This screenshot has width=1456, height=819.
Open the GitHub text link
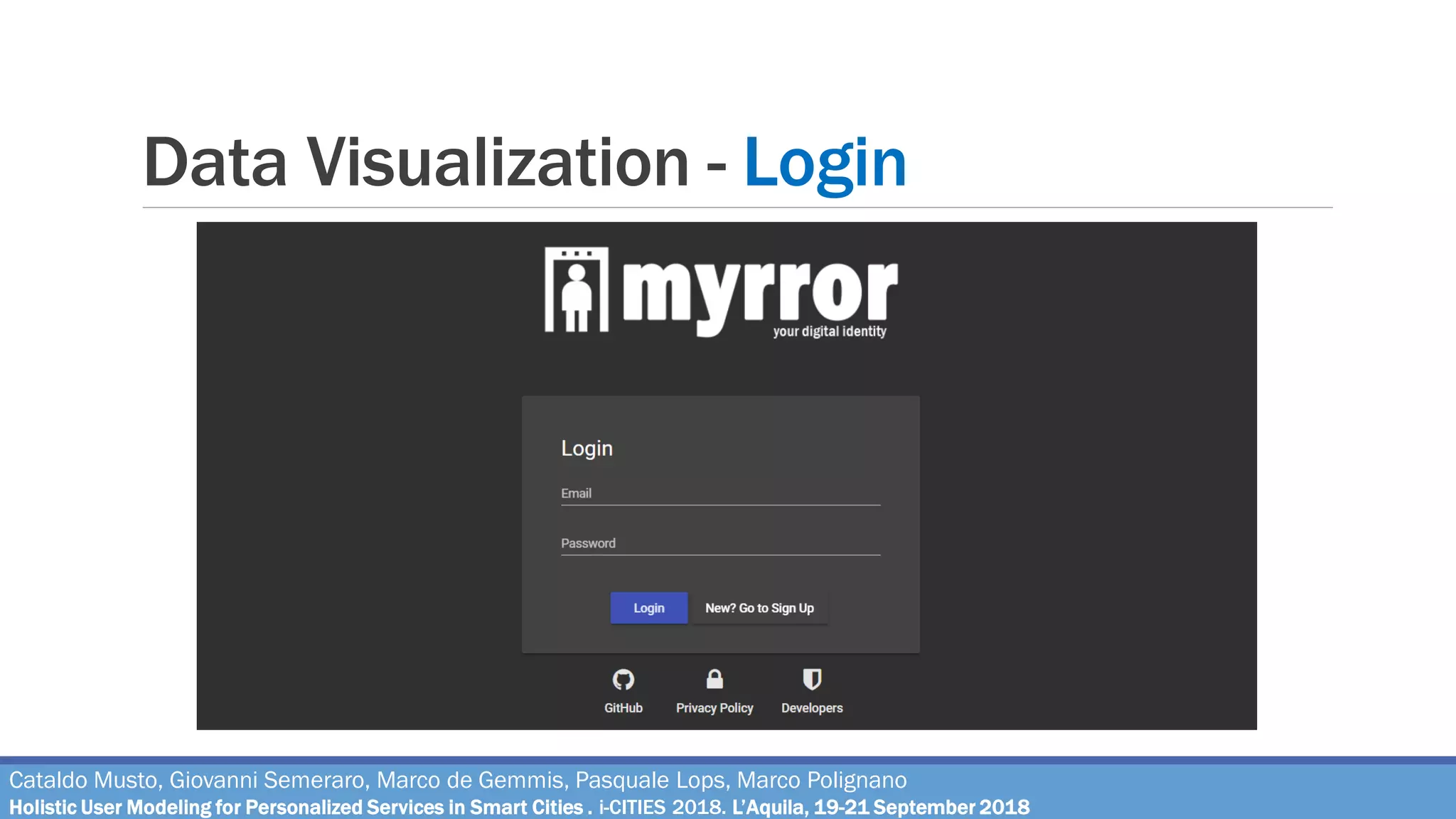623,708
